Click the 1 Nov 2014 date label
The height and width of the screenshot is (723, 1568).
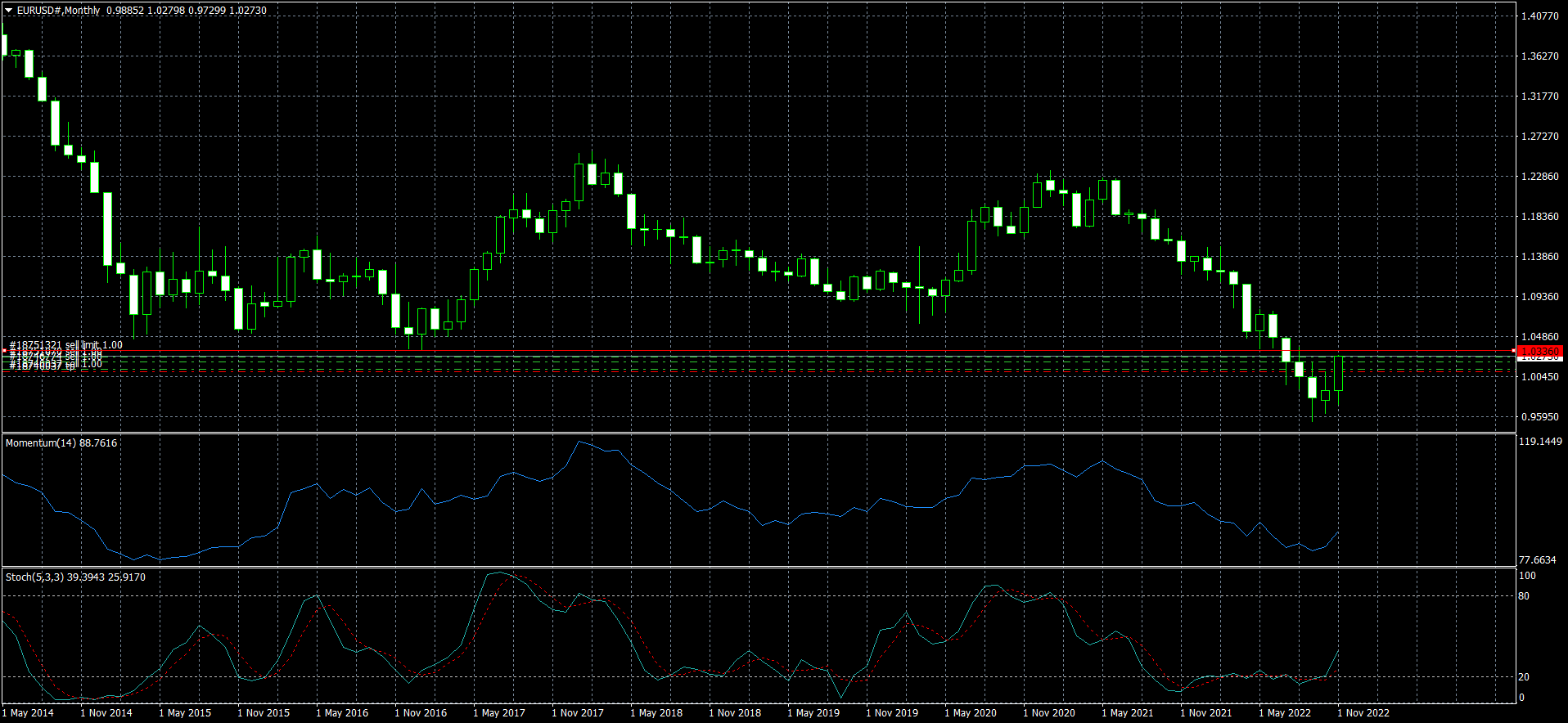pos(106,713)
